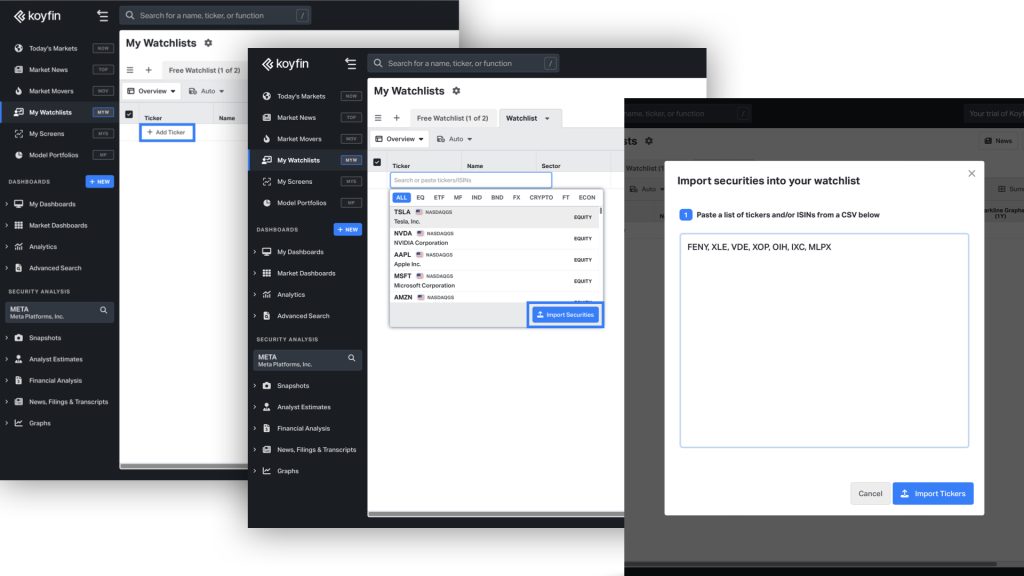Screen dimensions: 1024x576
Task: Open watchlist list menu icon in middle window
Action: [377, 118]
